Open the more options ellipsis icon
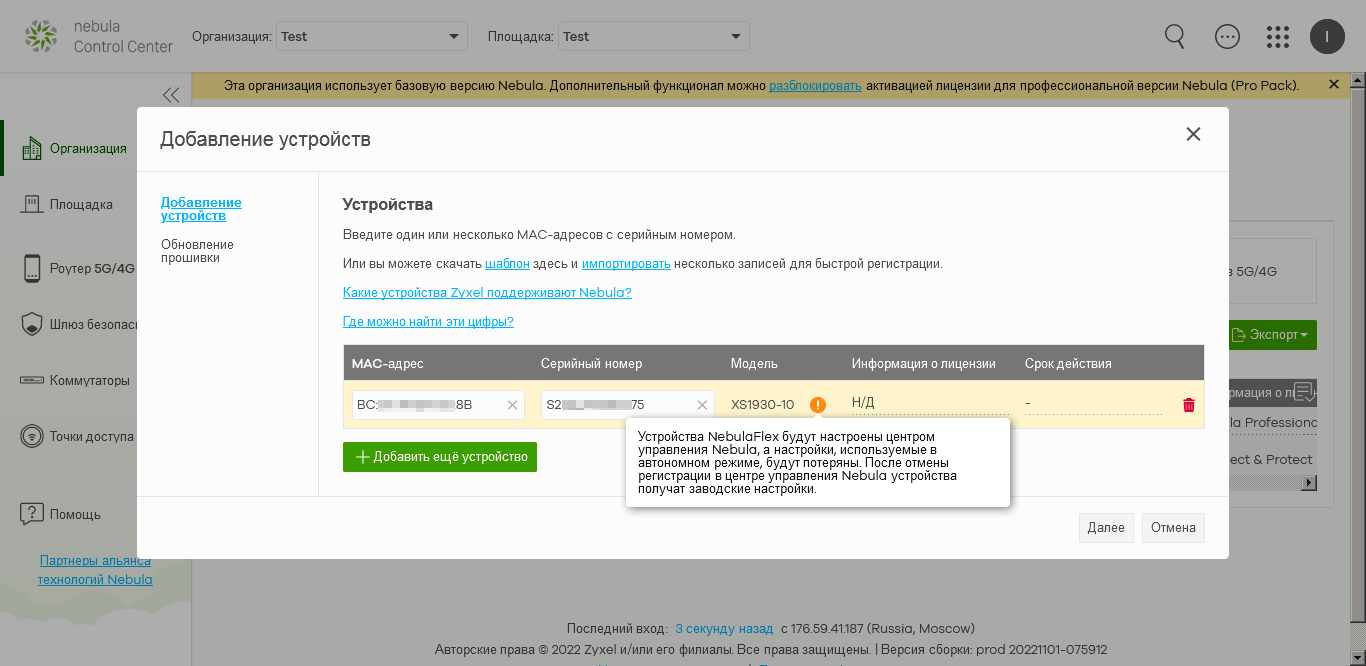 pos(1227,37)
